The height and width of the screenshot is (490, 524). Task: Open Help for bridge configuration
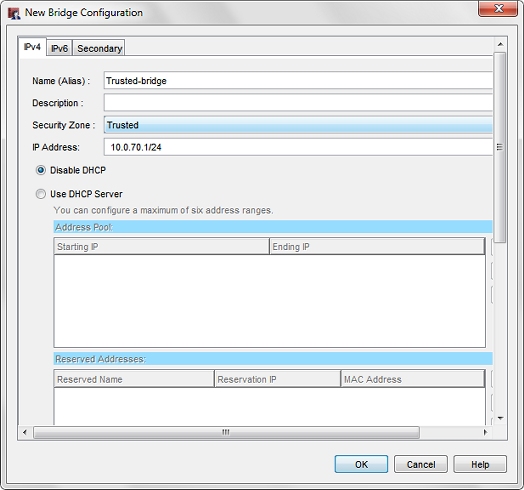tap(480, 464)
